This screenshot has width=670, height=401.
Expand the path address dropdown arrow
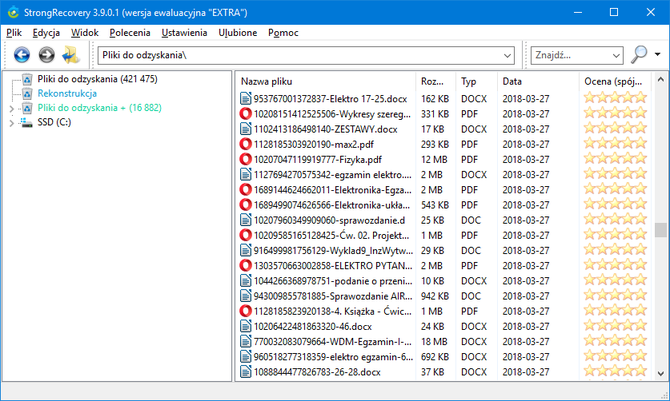[507, 56]
